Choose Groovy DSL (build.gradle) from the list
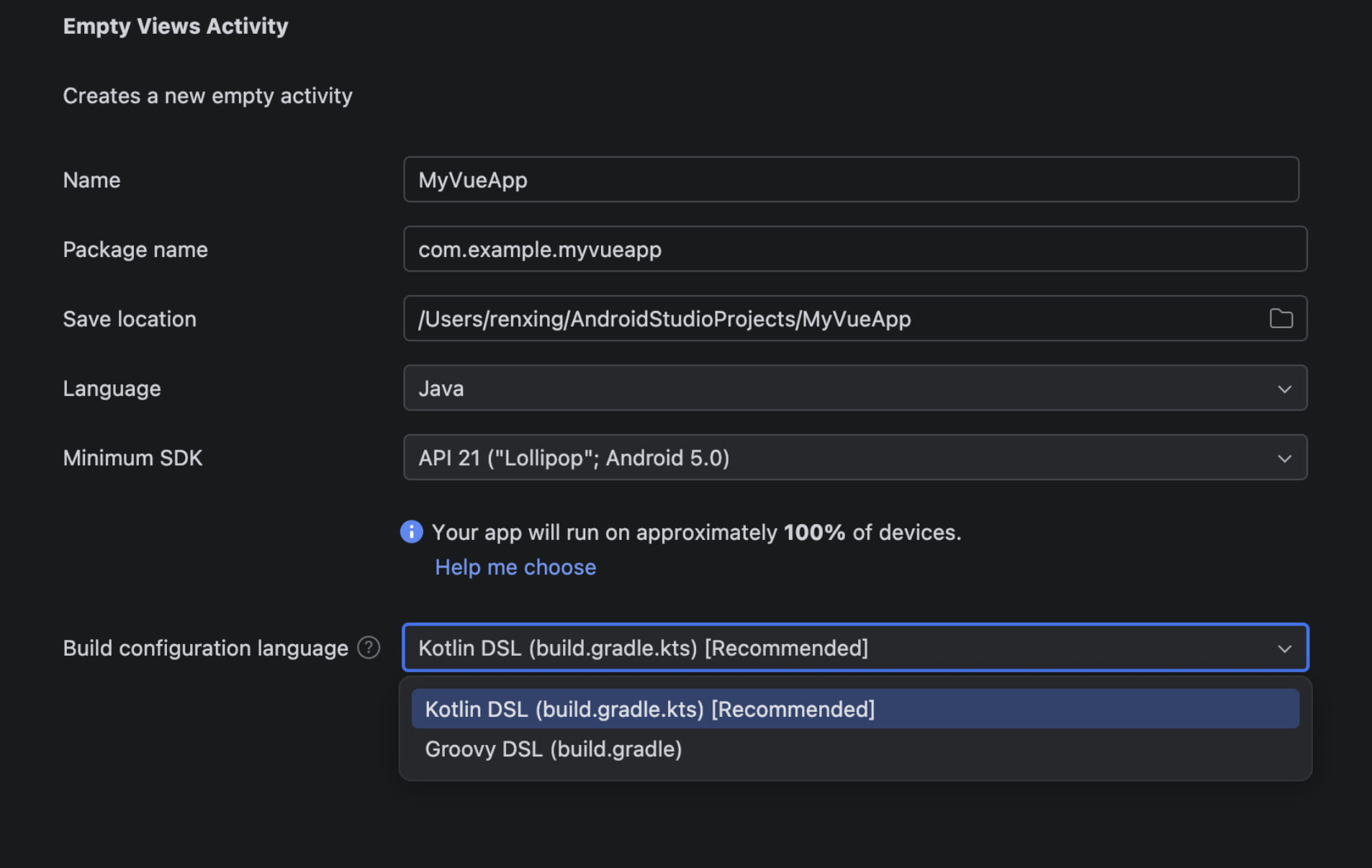The height and width of the screenshot is (868, 1372). (553, 749)
